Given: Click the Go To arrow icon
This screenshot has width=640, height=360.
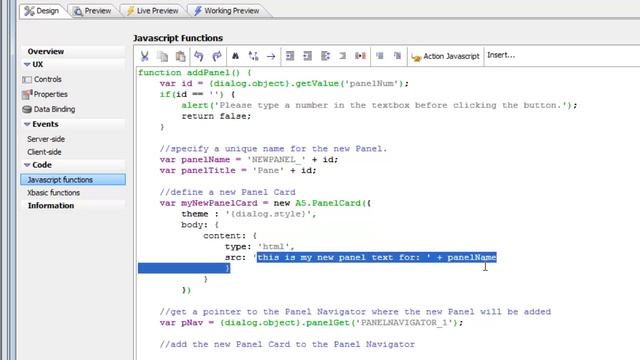Looking at the screenshot, I should pos(271,56).
